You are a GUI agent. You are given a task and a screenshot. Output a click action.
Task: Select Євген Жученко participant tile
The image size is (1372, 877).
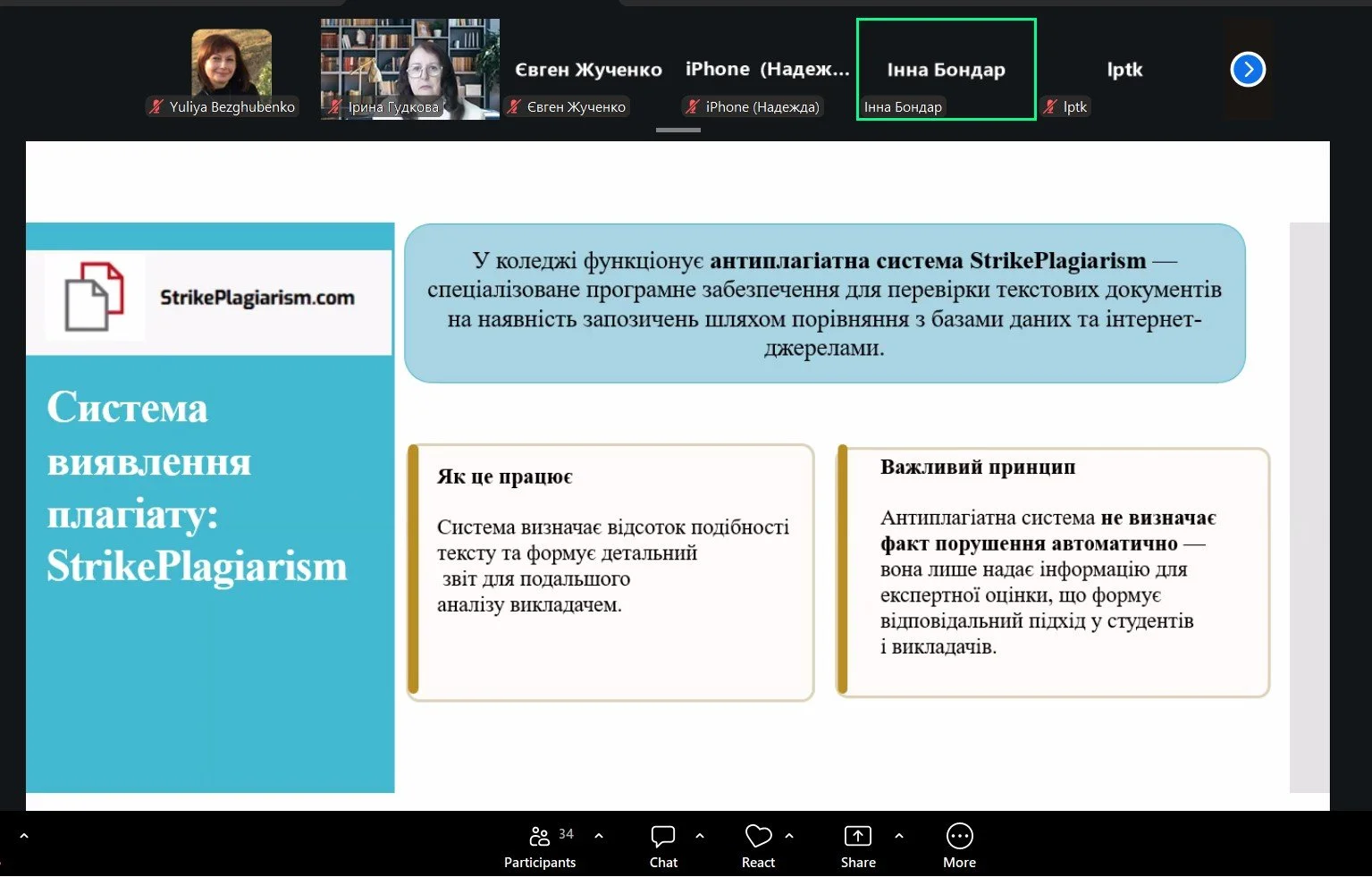point(588,69)
